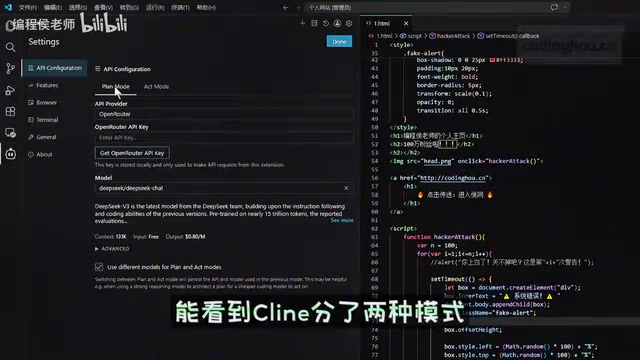Viewport: 640px width, 360px height.
Task: Open the 转到(G) menu
Action: tap(129, 7)
